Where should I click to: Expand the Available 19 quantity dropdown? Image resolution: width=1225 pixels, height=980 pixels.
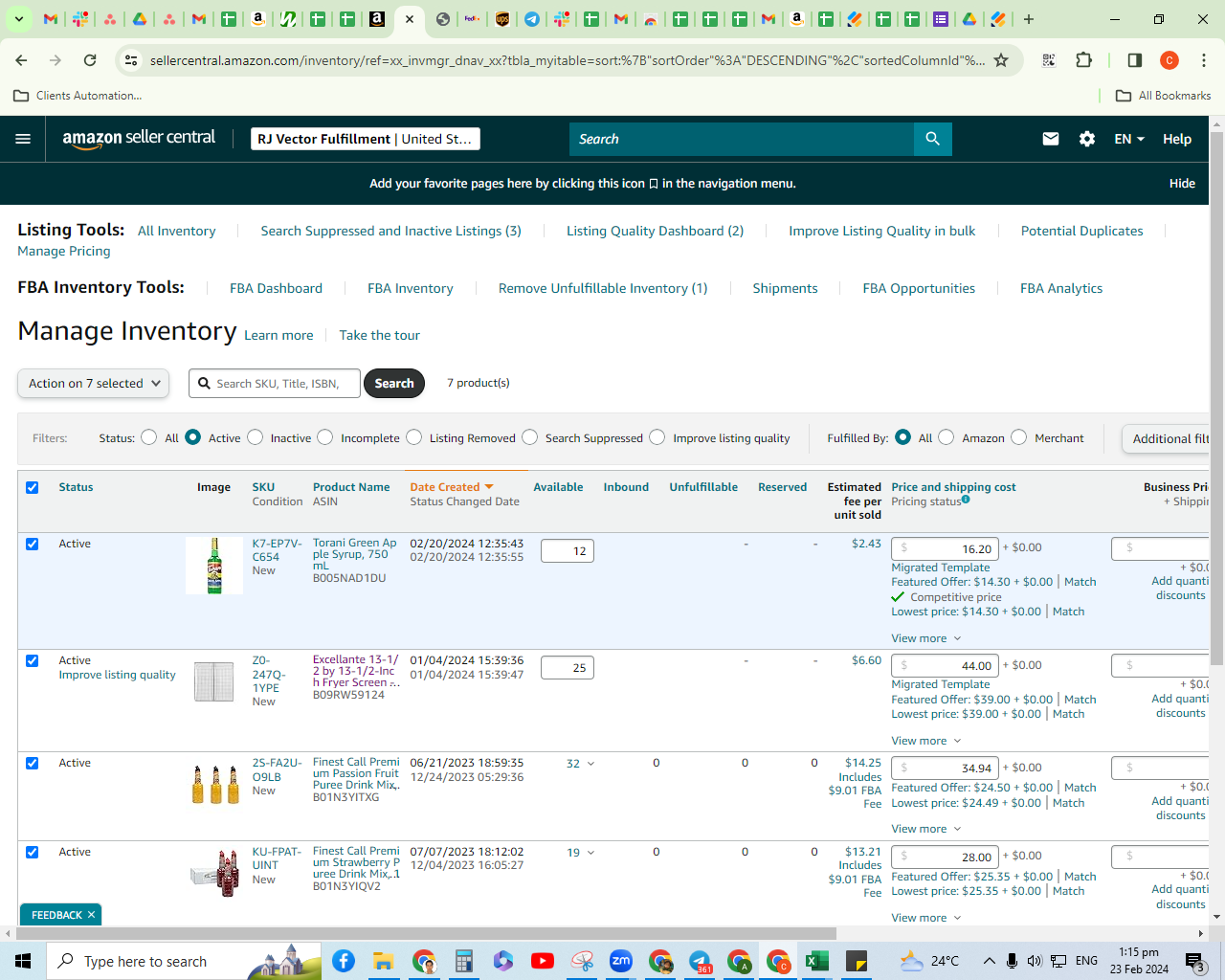tap(581, 853)
